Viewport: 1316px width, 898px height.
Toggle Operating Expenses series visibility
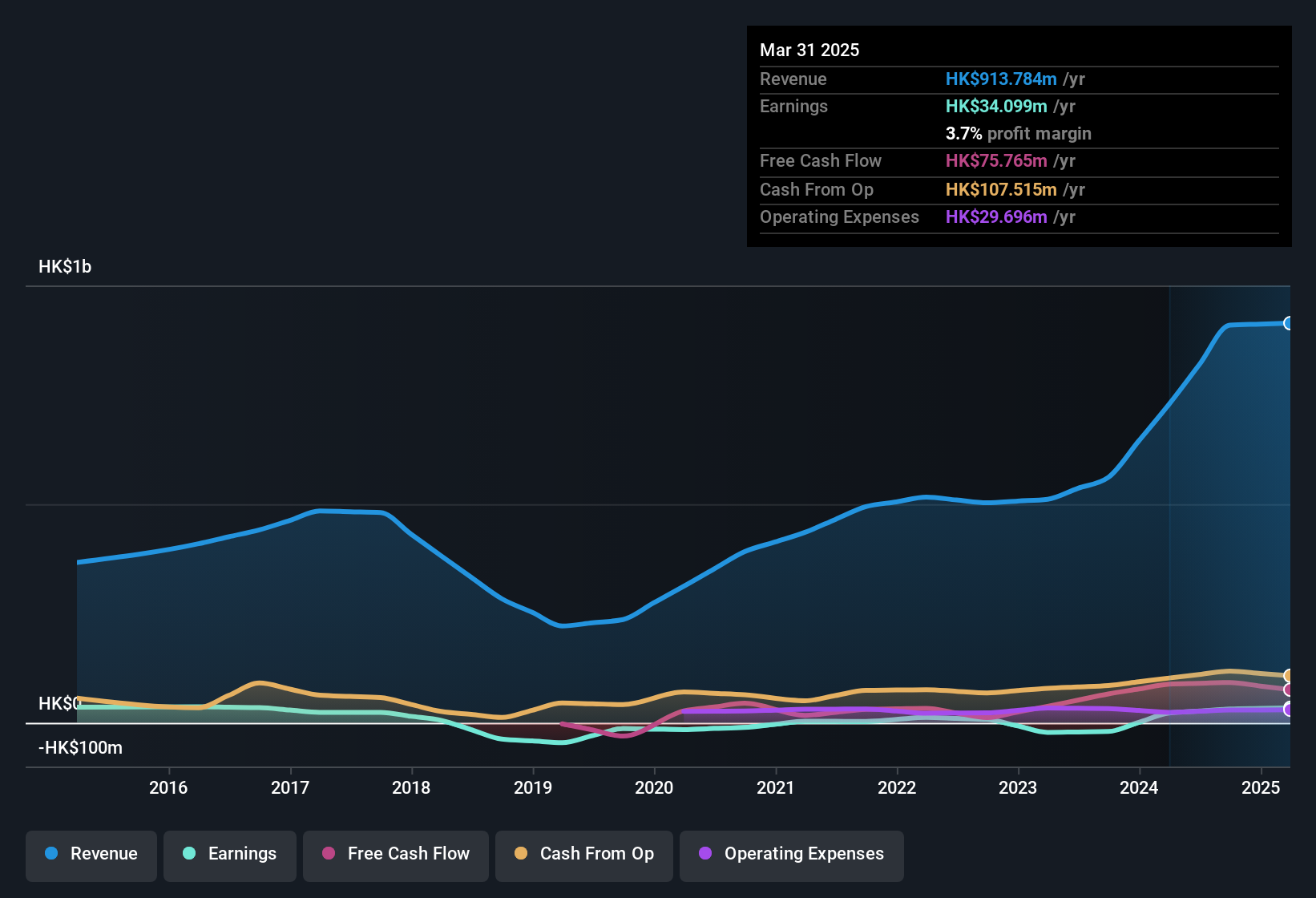coord(791,854)
